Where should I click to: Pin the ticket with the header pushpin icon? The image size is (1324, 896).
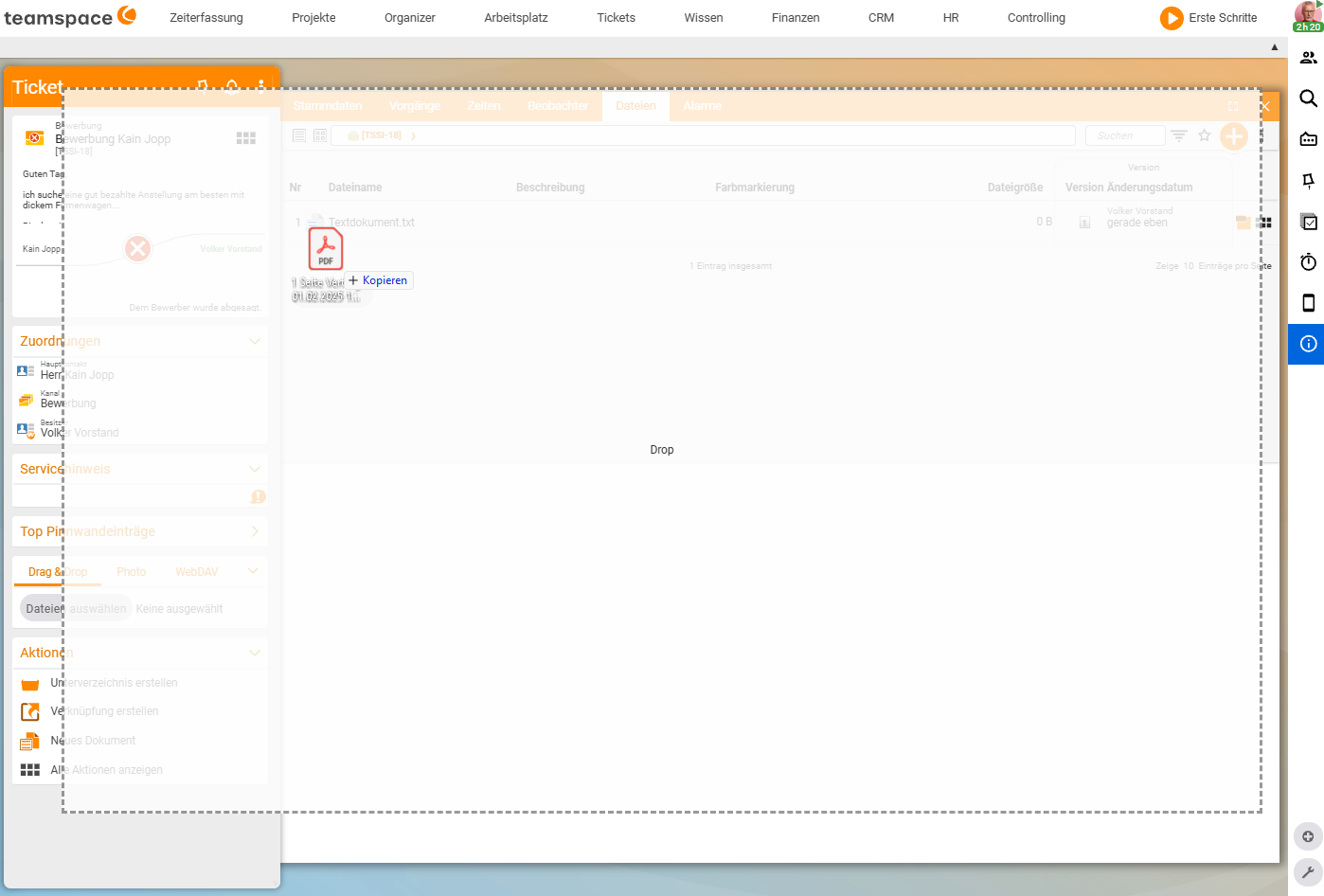click(x=203, y=87)
